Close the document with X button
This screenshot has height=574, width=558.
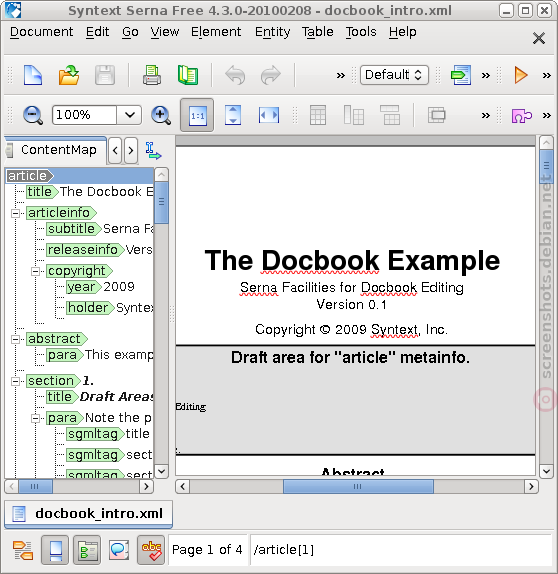[x=539, y=38]
